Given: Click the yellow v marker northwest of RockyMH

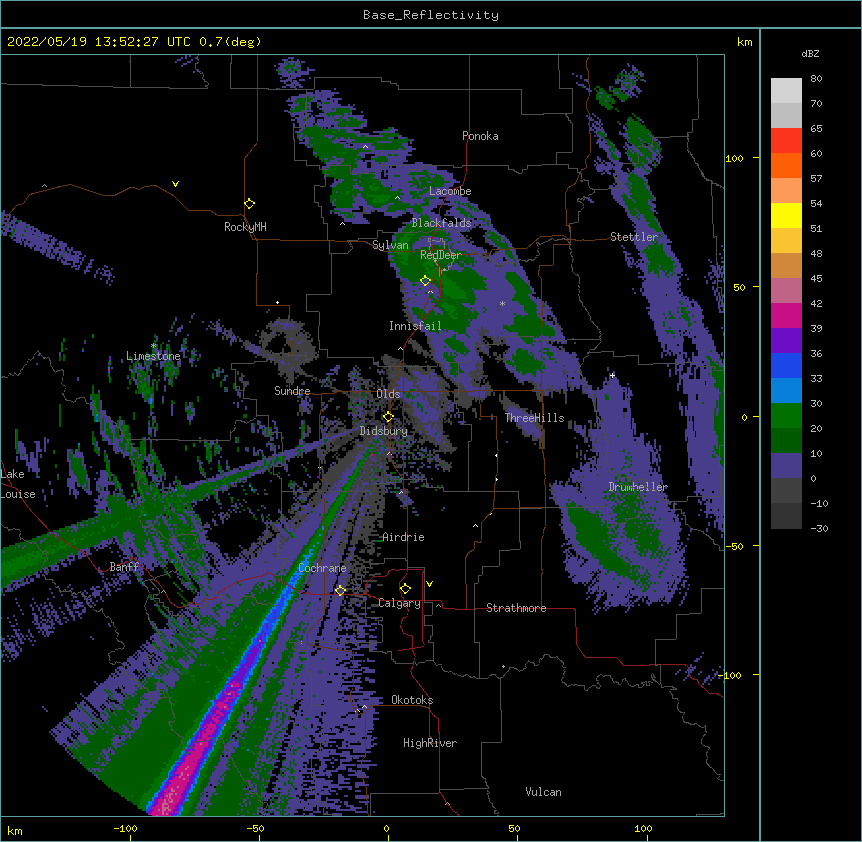Looking at the screenshot, I should (x=175, y=184).
